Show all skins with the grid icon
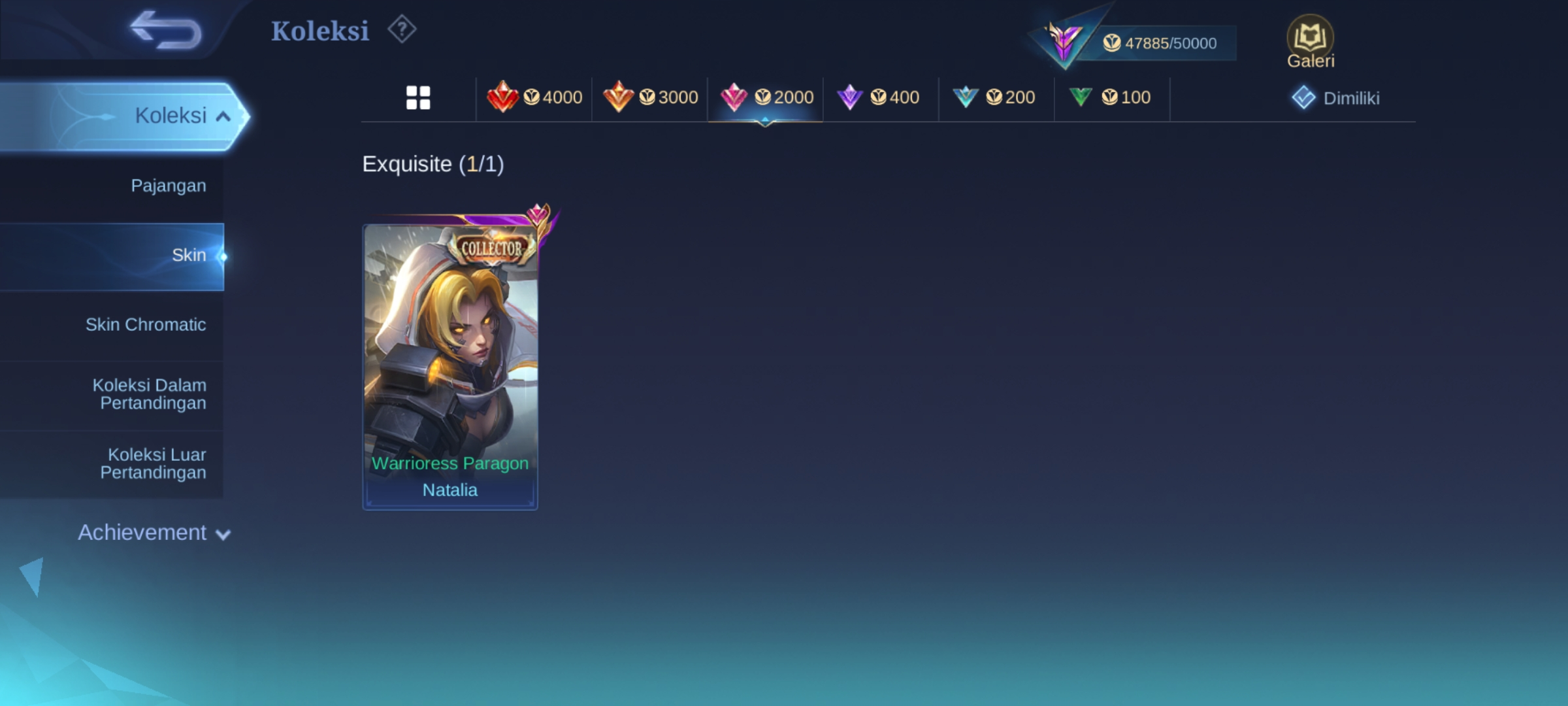The height and width of the screenshot is (706, 1568). click(x=418, y=98)
